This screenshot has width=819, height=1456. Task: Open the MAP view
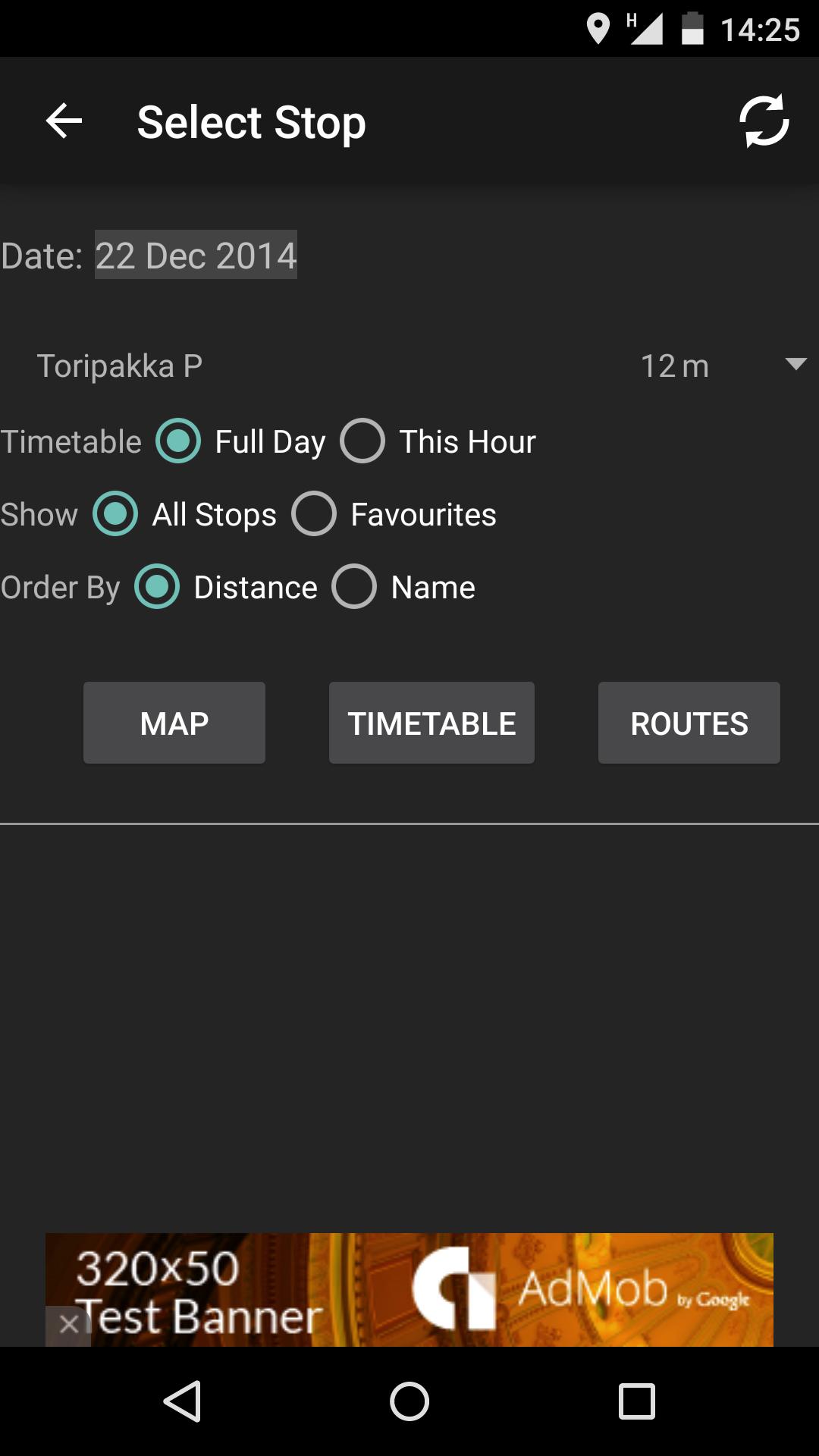[x=174, y=723]
